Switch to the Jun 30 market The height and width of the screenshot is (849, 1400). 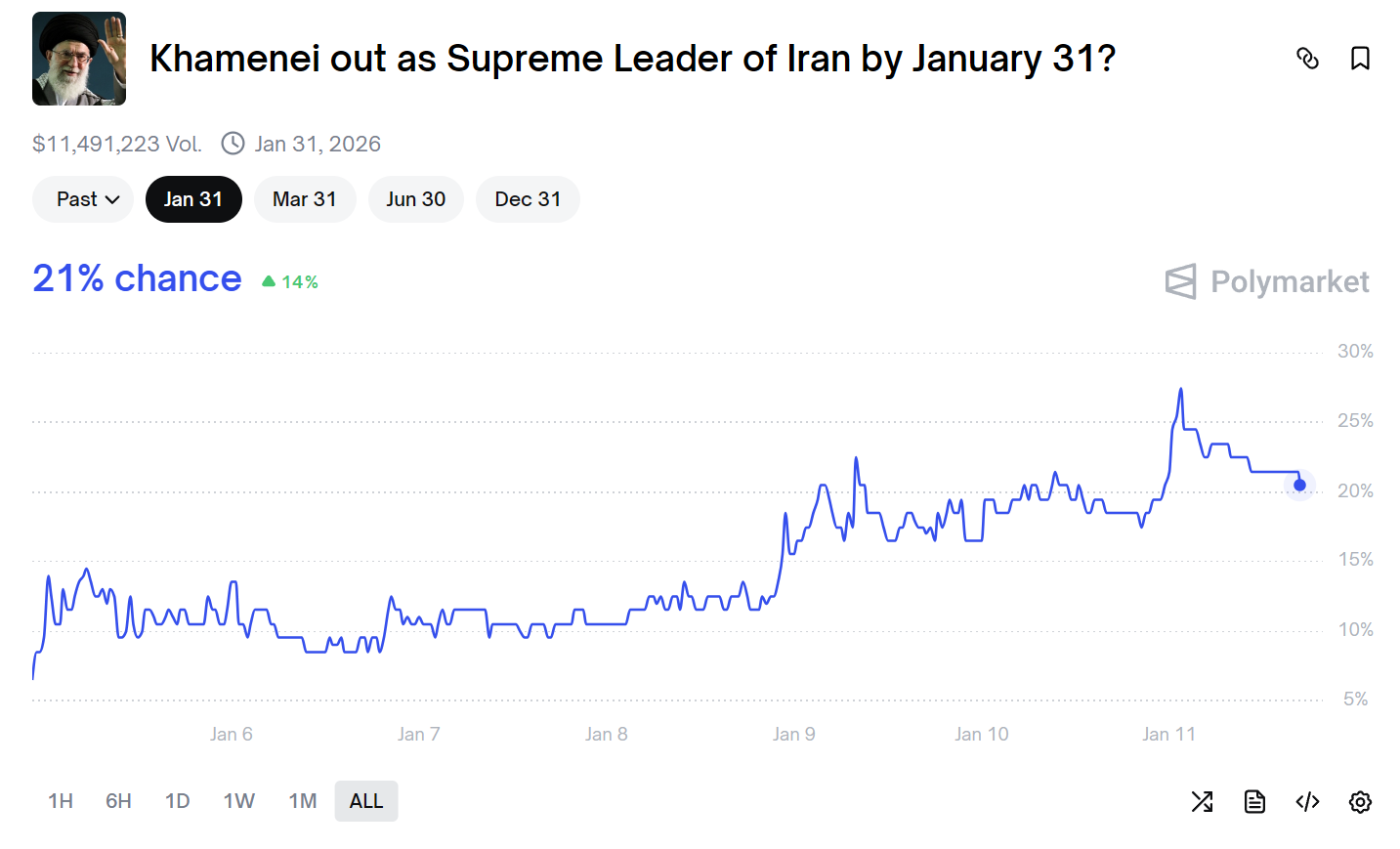(x=415, y=199)
